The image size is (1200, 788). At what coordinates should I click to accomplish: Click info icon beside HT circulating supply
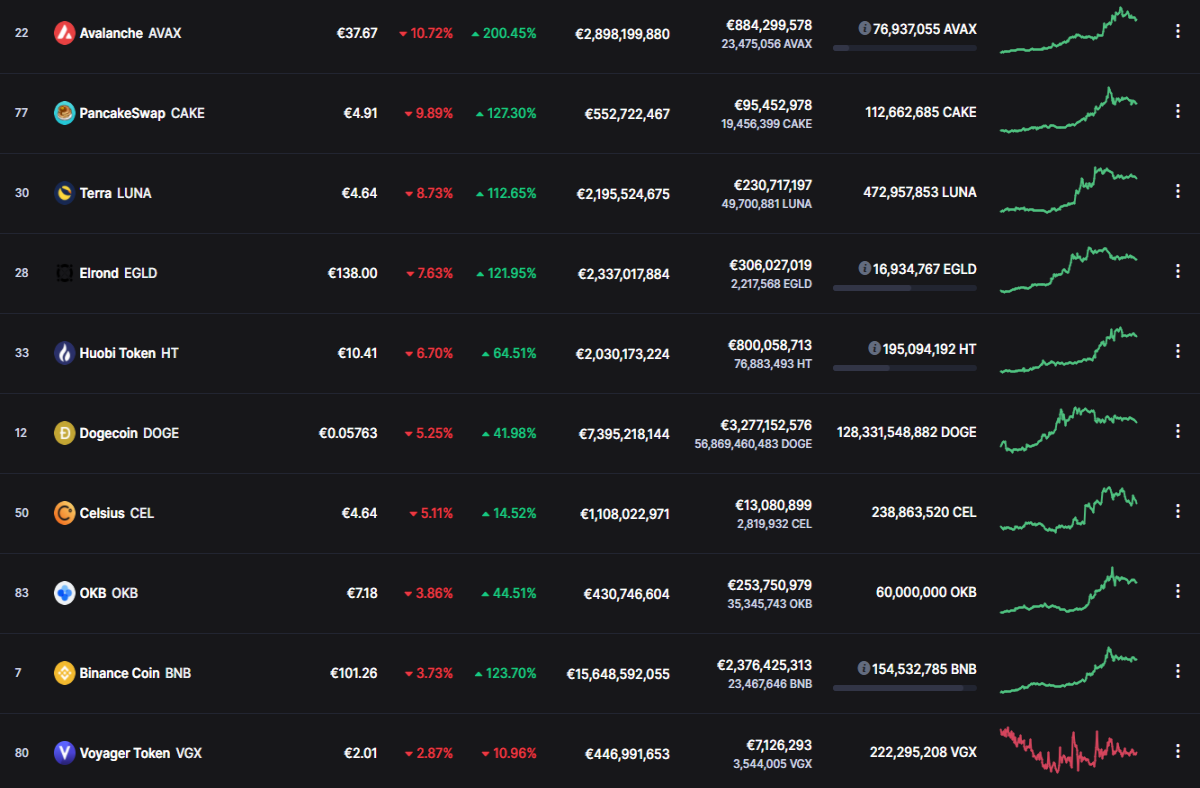point(875,349)
